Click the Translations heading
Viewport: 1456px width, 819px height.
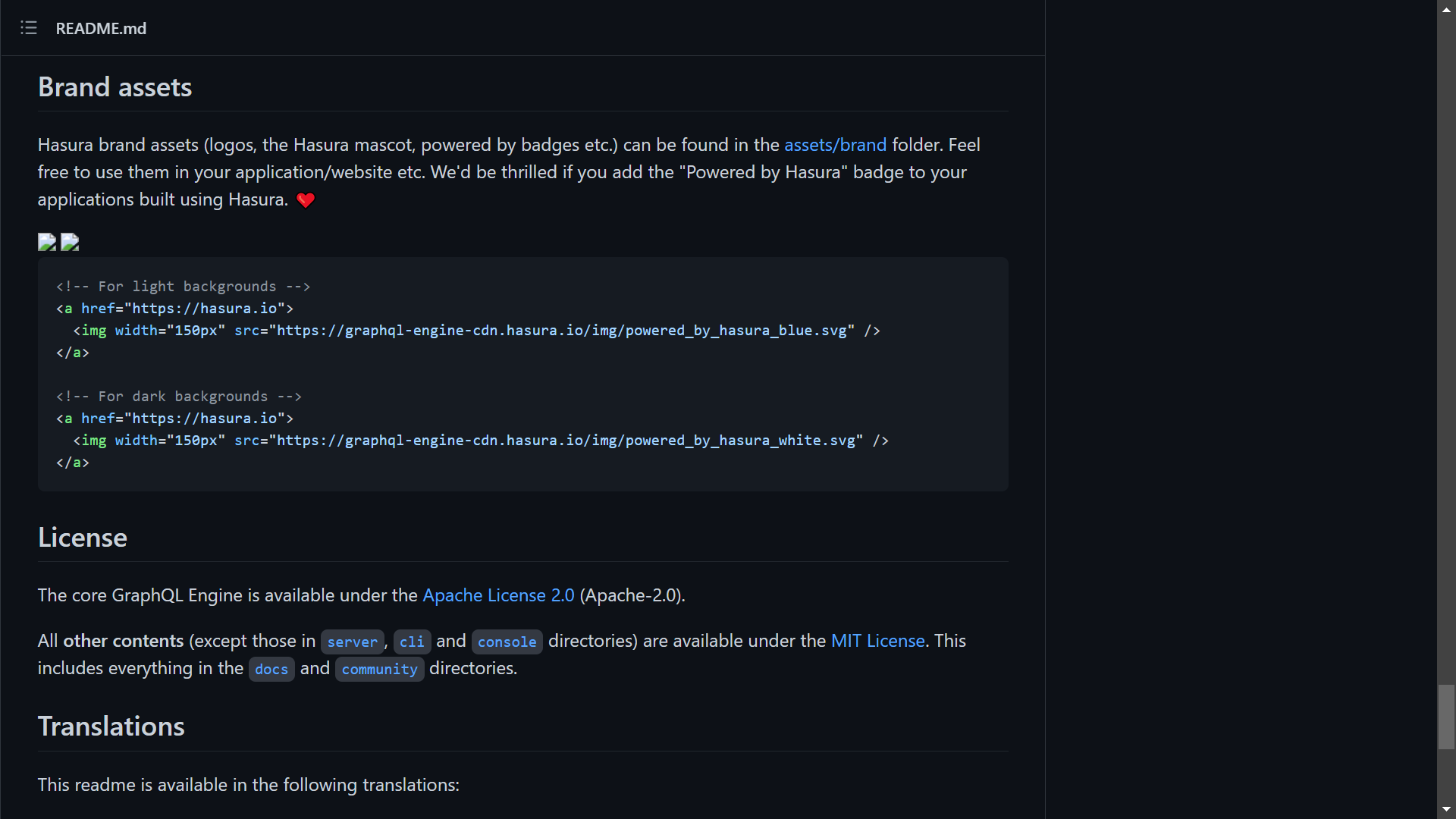(111, 726)
